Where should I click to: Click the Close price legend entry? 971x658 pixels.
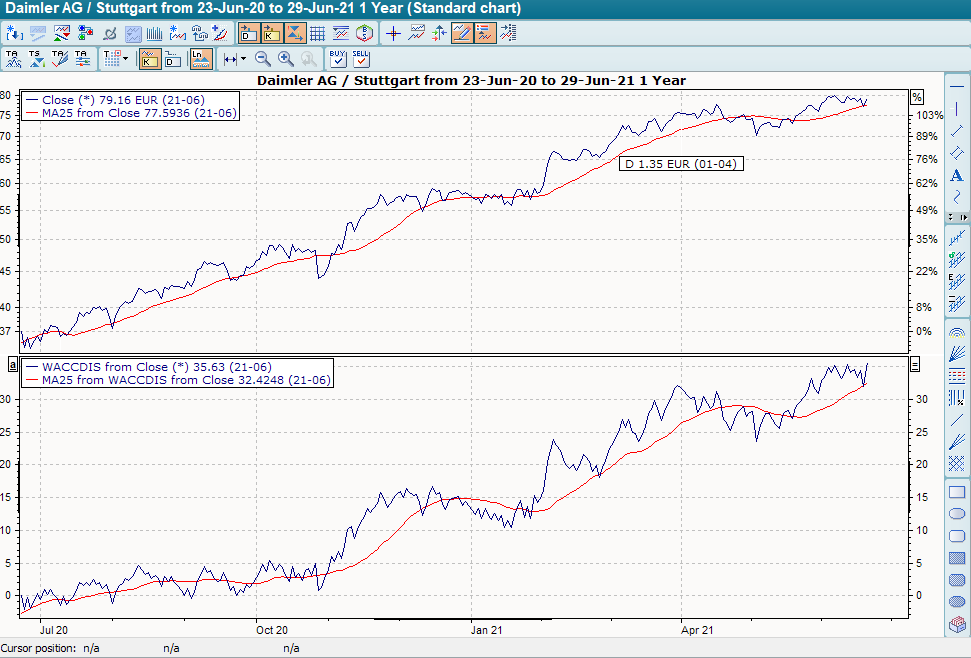130,99
